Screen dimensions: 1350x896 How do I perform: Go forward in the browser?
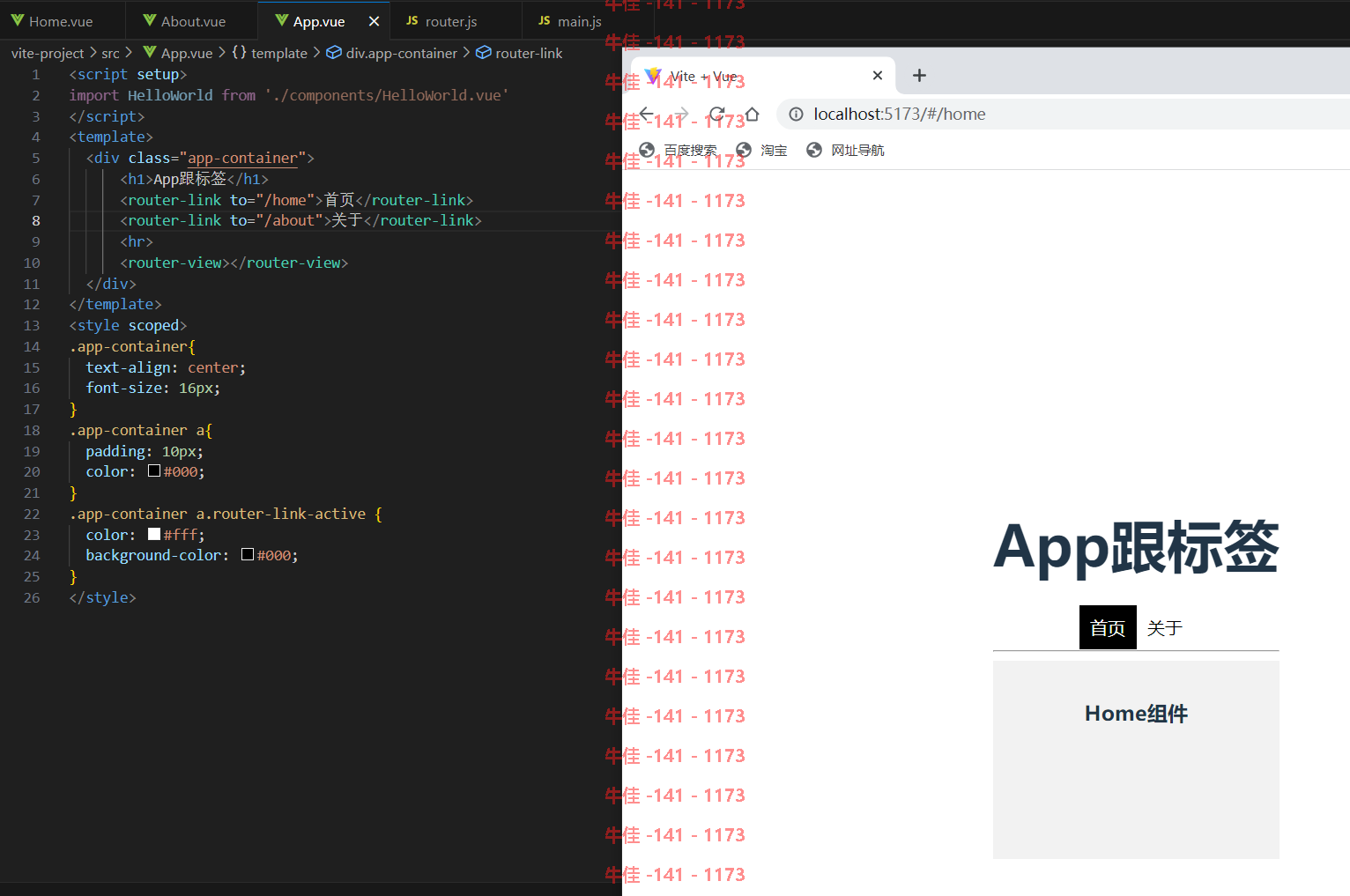point(681,114)
